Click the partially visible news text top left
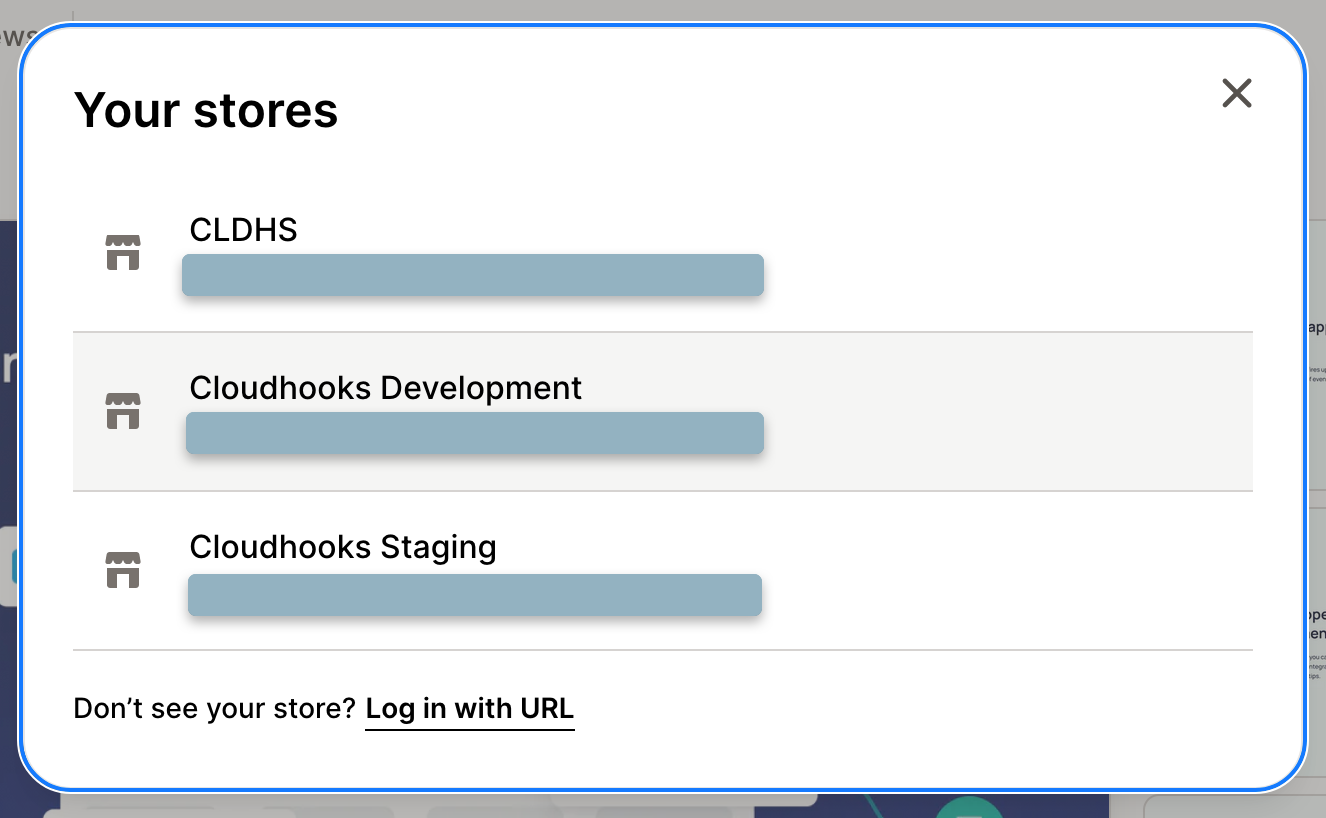1326x818 pixels. click(x=14, y=35)
